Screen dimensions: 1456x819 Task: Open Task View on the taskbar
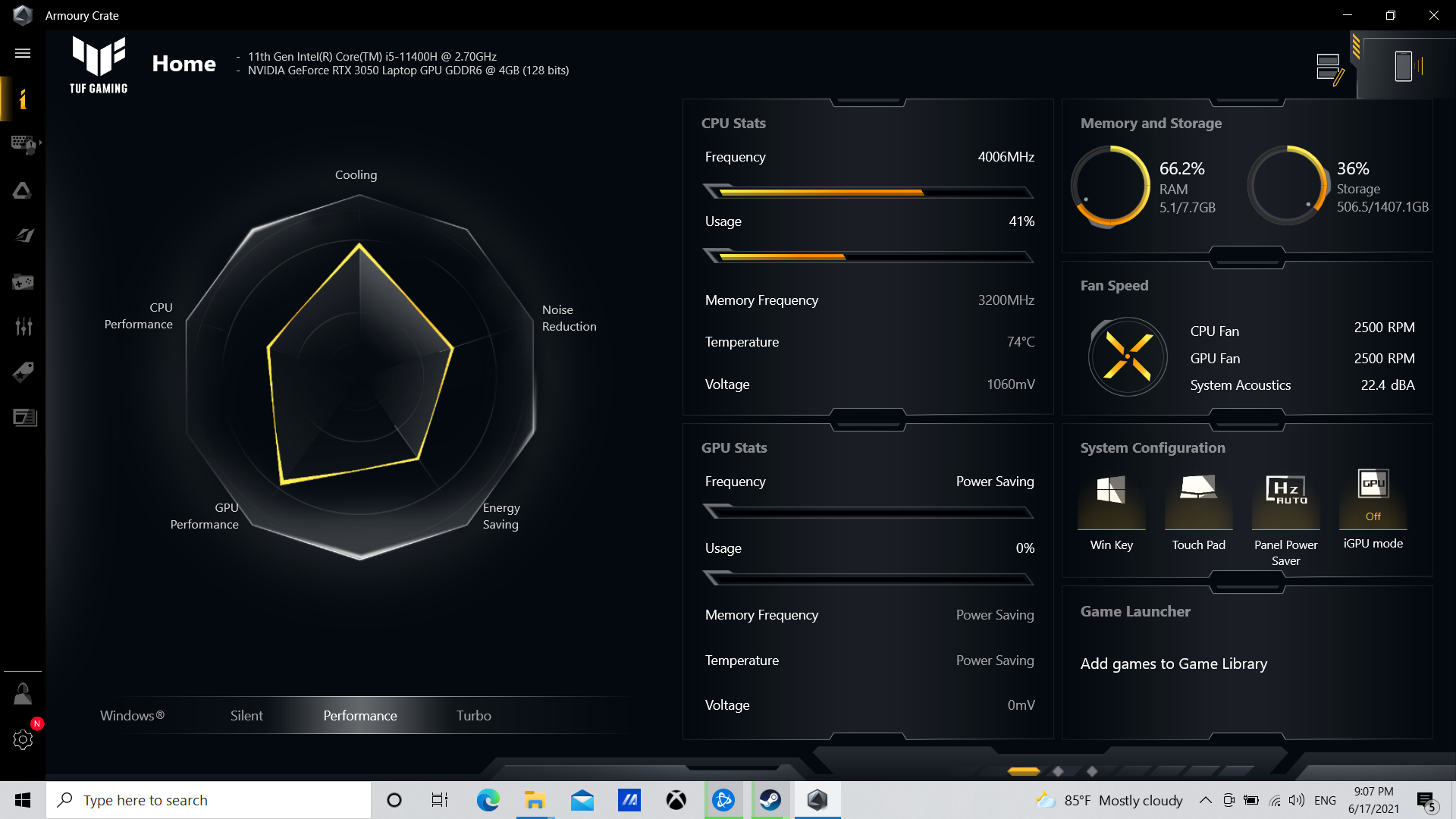(440, 800)
